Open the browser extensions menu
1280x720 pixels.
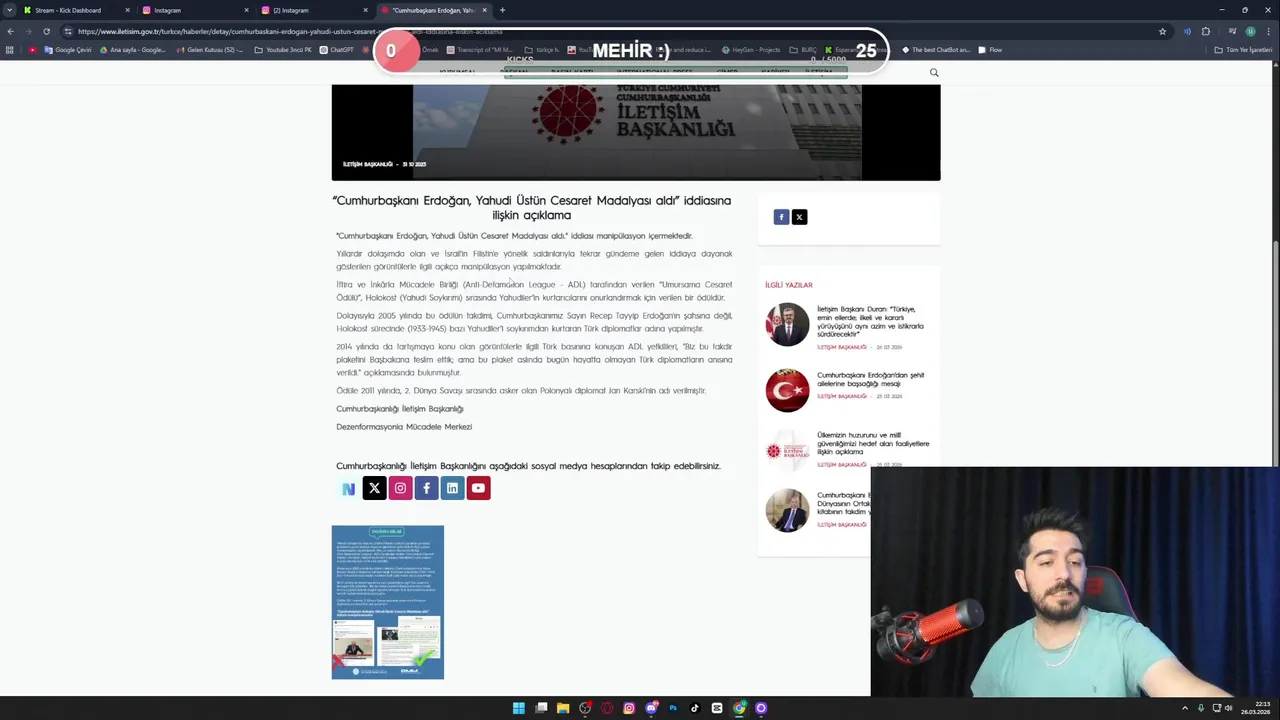1206,31
